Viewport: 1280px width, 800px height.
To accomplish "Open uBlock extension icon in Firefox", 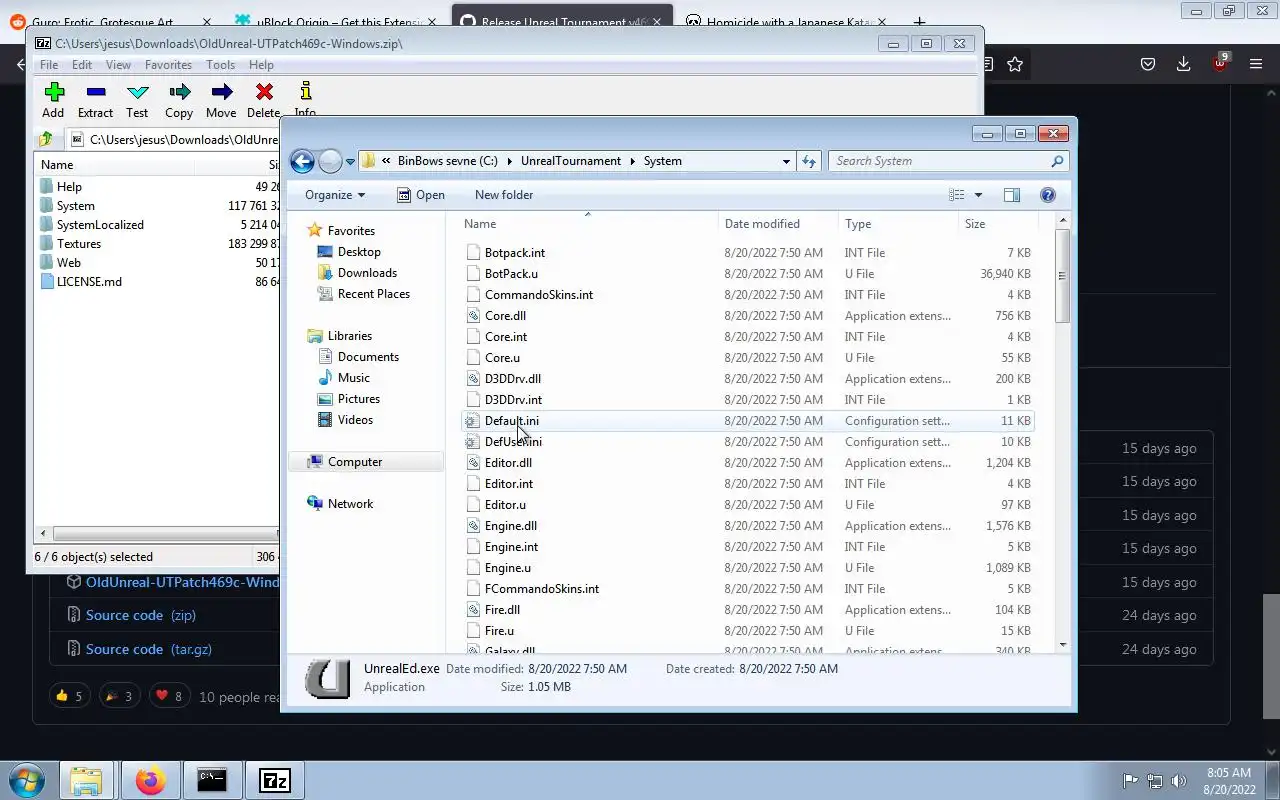I will [x=1220, y=63].
